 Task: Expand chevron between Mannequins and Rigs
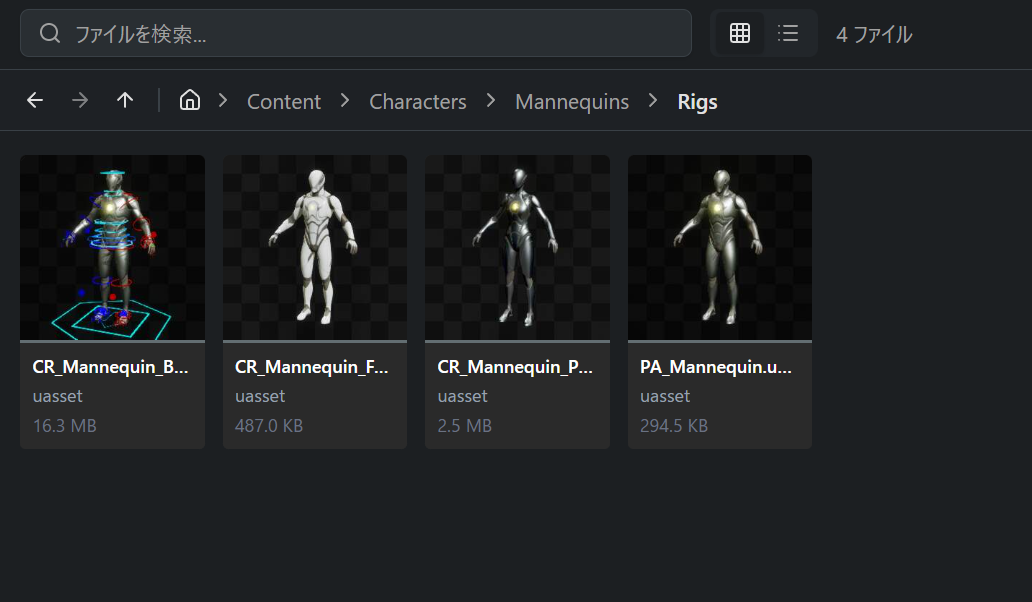(653, 101)
